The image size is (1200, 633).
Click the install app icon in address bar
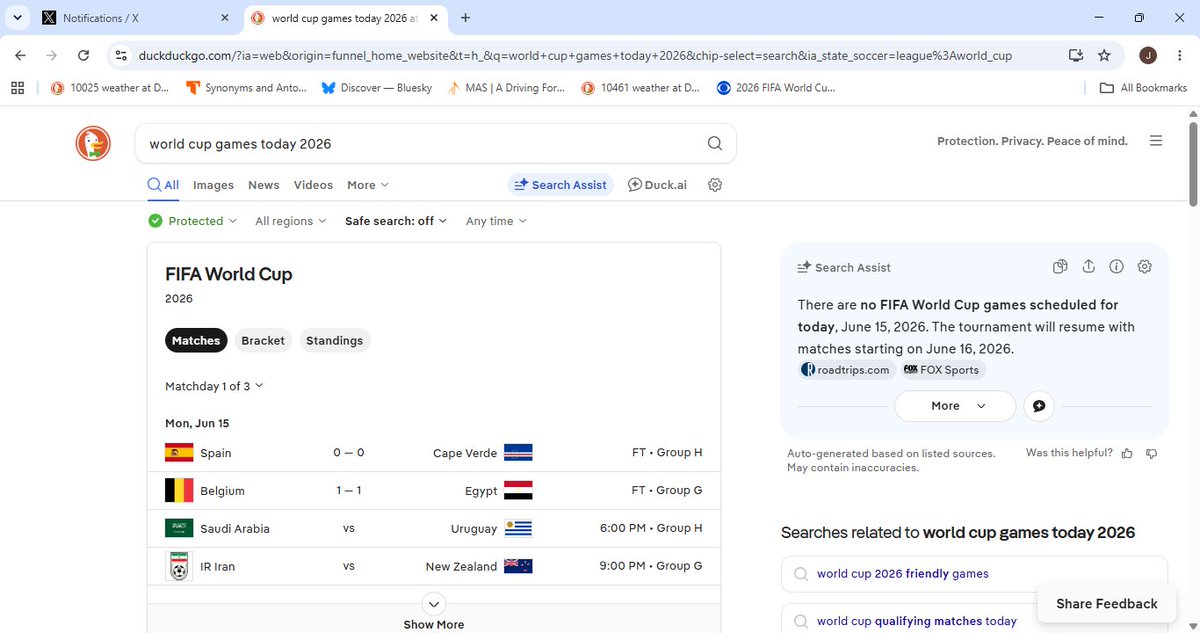(x=1076, y=56)
